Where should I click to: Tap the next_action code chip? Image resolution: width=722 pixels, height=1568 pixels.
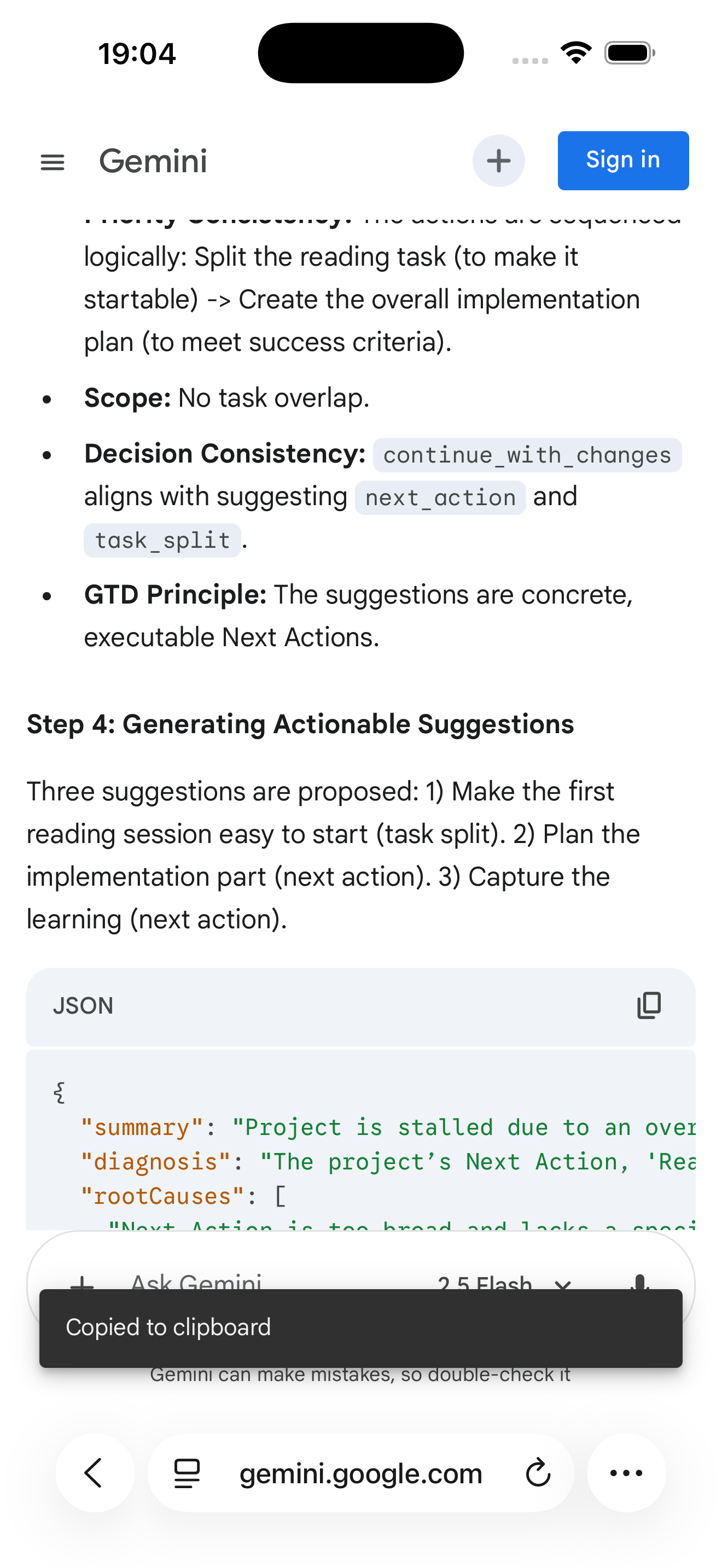(x=440, y=498)
